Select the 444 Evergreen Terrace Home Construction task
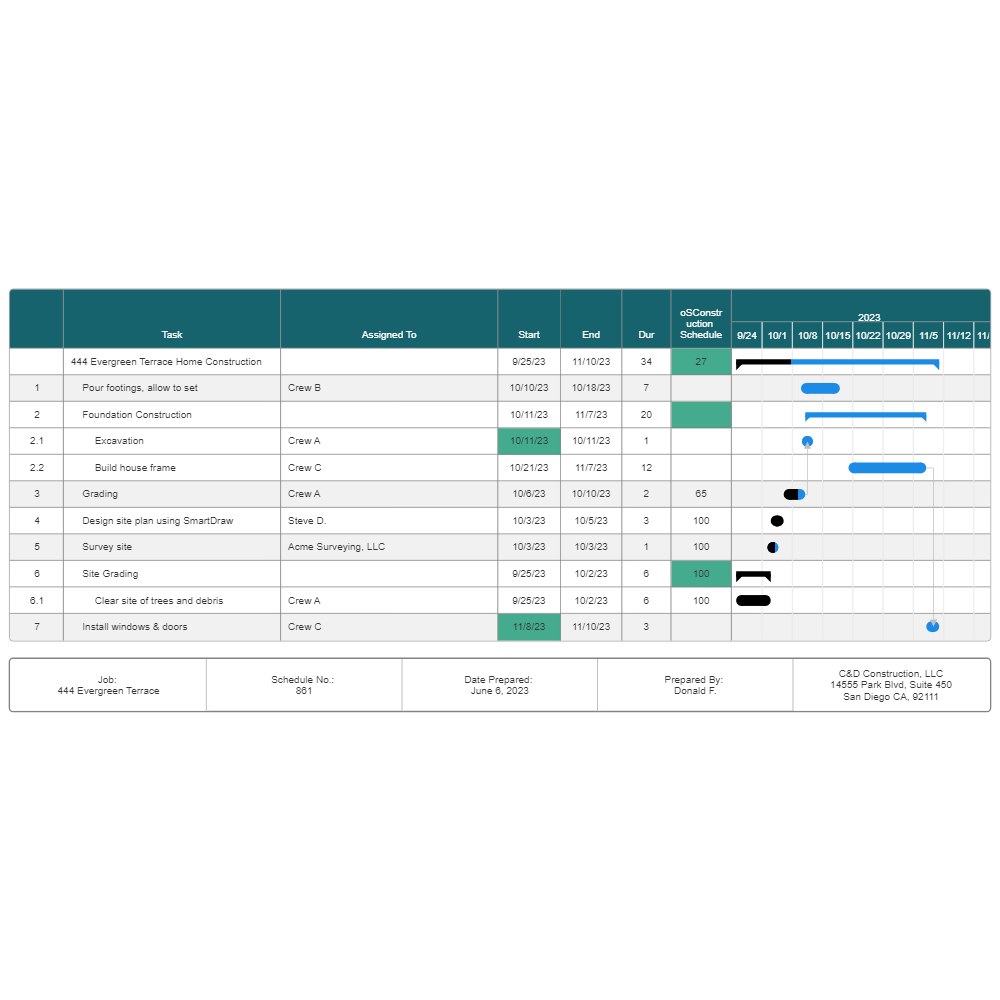The height and width of the screenshot is (1000, 1000). pyautogui.click(x=172, y=362)
